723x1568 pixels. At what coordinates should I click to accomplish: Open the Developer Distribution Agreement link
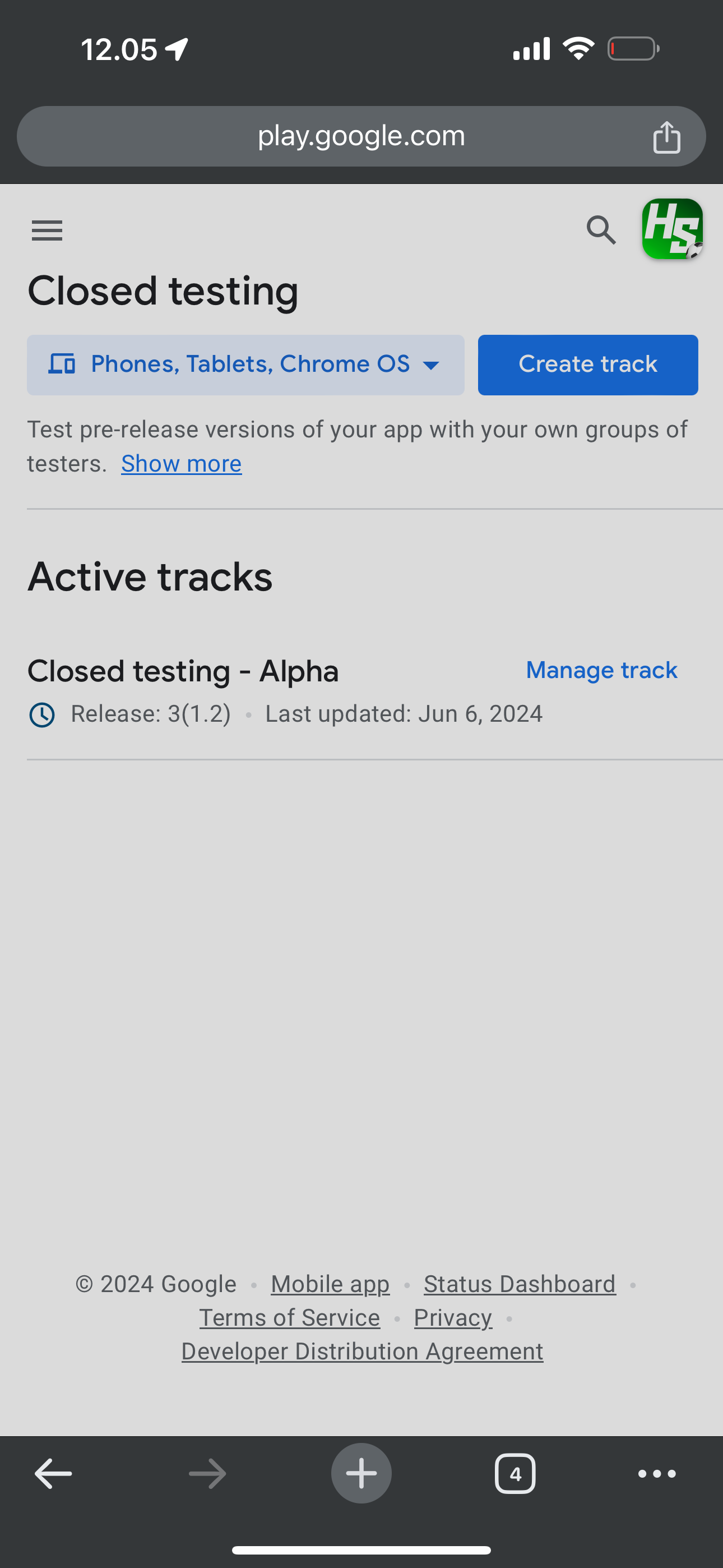click(x=362, y=1352)
